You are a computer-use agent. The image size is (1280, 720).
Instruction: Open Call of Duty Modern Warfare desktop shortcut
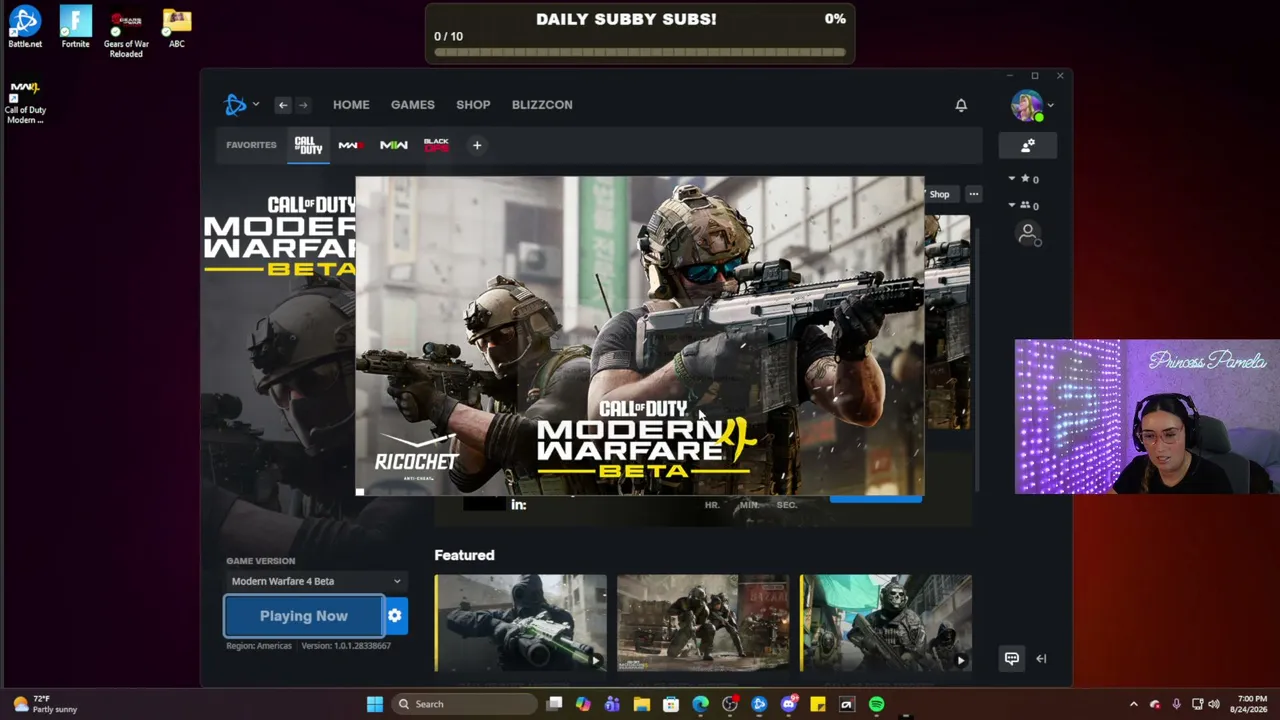coord(25,102)
